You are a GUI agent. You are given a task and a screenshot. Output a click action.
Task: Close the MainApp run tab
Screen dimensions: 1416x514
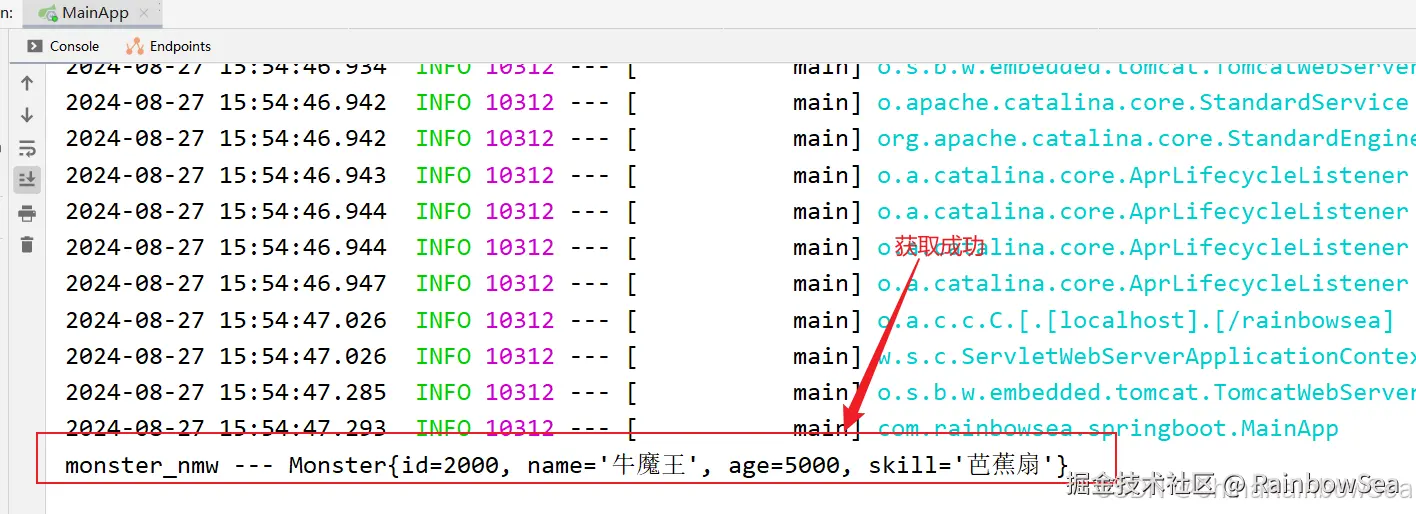144,14
